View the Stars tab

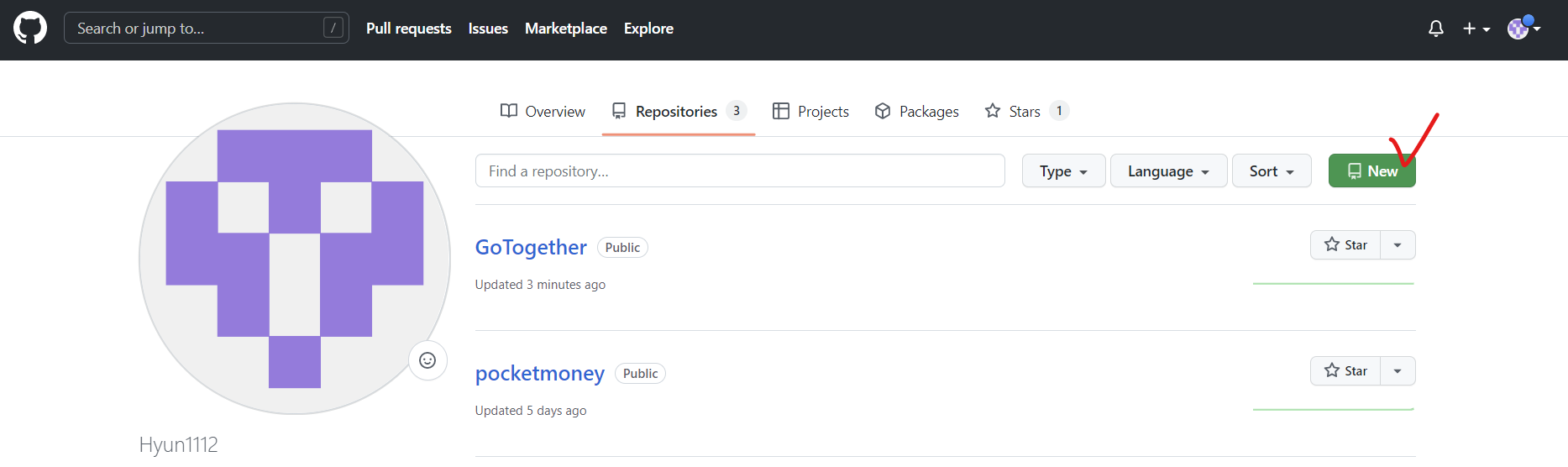[1026, 111]
